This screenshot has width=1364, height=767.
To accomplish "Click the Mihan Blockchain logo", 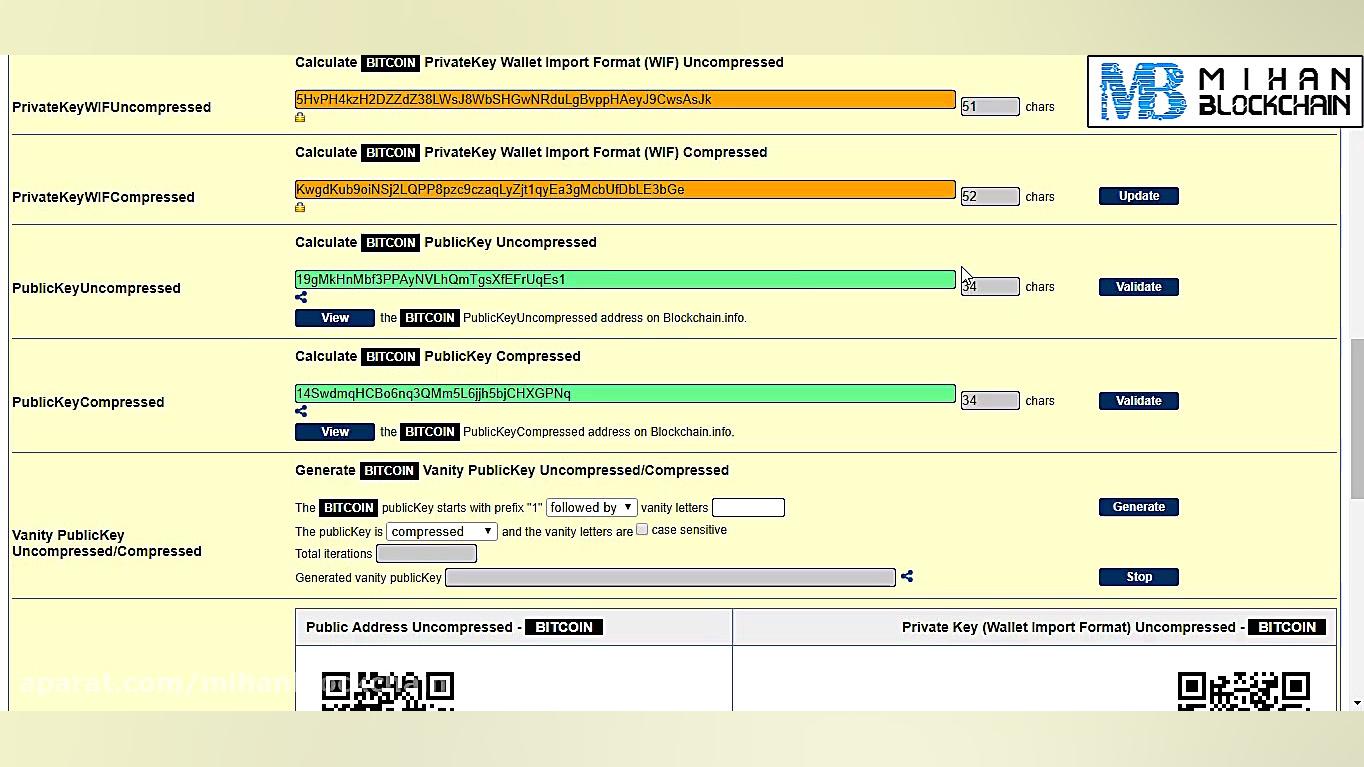I will tap(1225, 92).
